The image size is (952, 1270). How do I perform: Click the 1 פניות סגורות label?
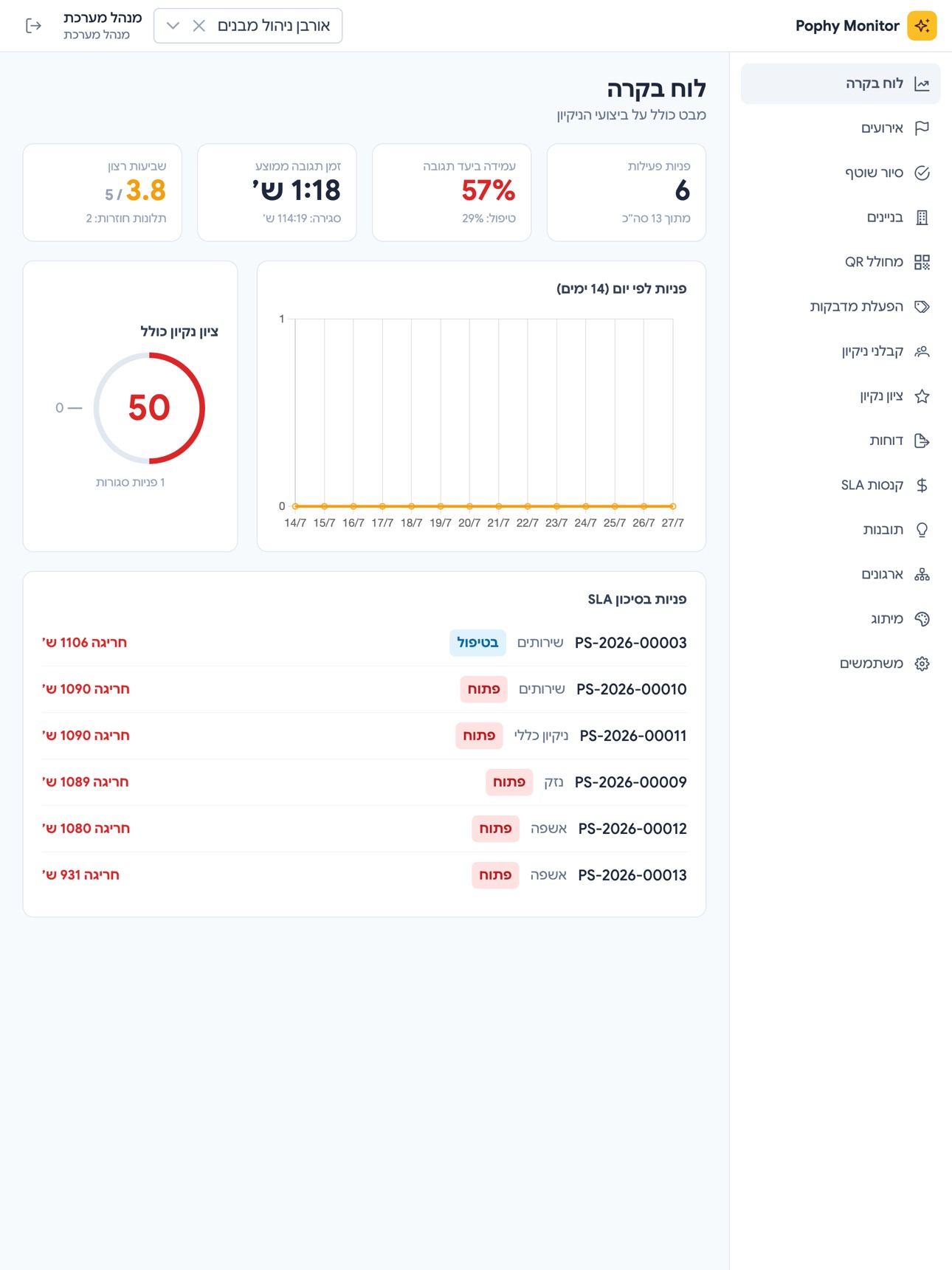(130, 483)
